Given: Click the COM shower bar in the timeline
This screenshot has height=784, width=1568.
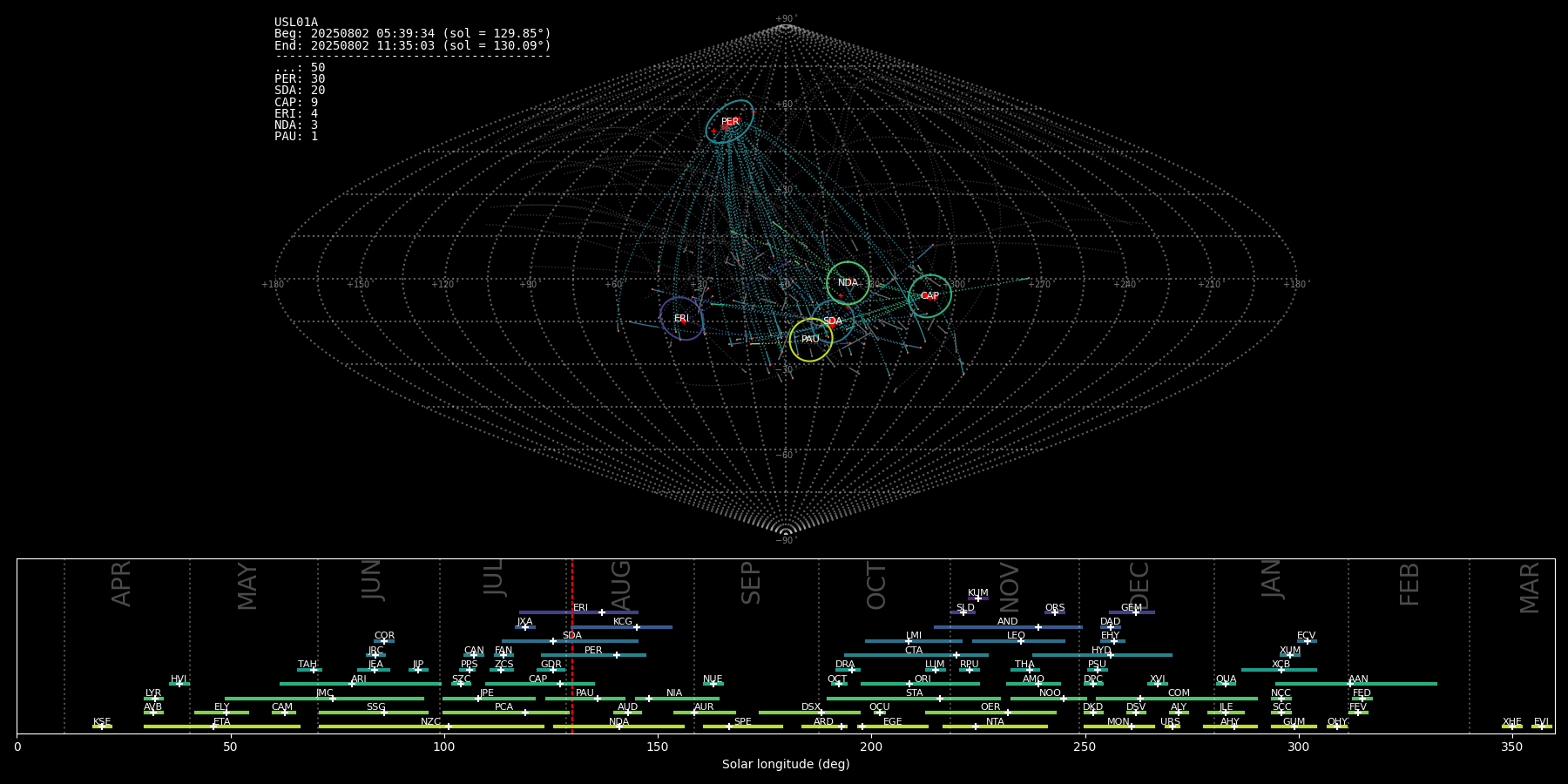Looking at the screenshot, I should tap(1177, 699).
